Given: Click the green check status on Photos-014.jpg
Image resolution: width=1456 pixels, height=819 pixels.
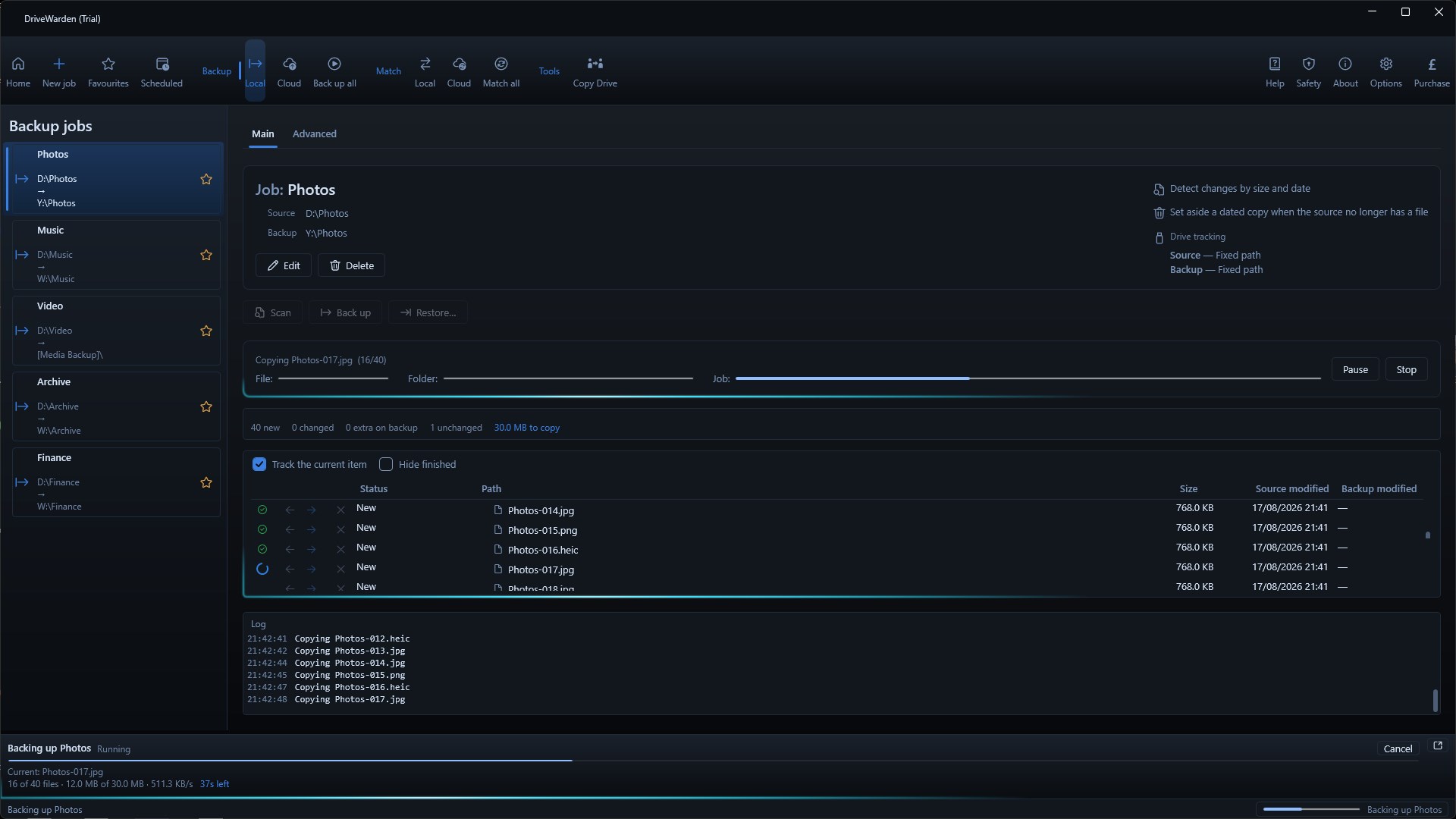Looking at the screenshot, I should tap(262, 510).
